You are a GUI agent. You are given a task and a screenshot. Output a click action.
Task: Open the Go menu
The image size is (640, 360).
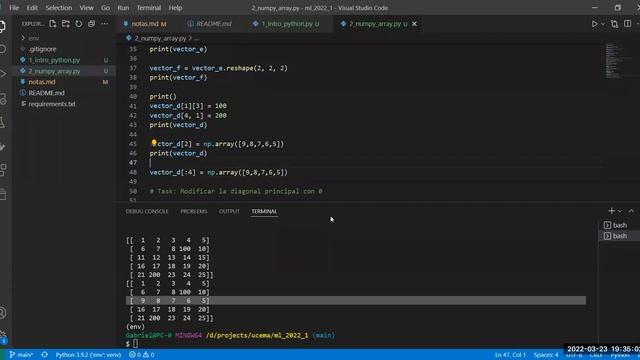coord(105,8)
